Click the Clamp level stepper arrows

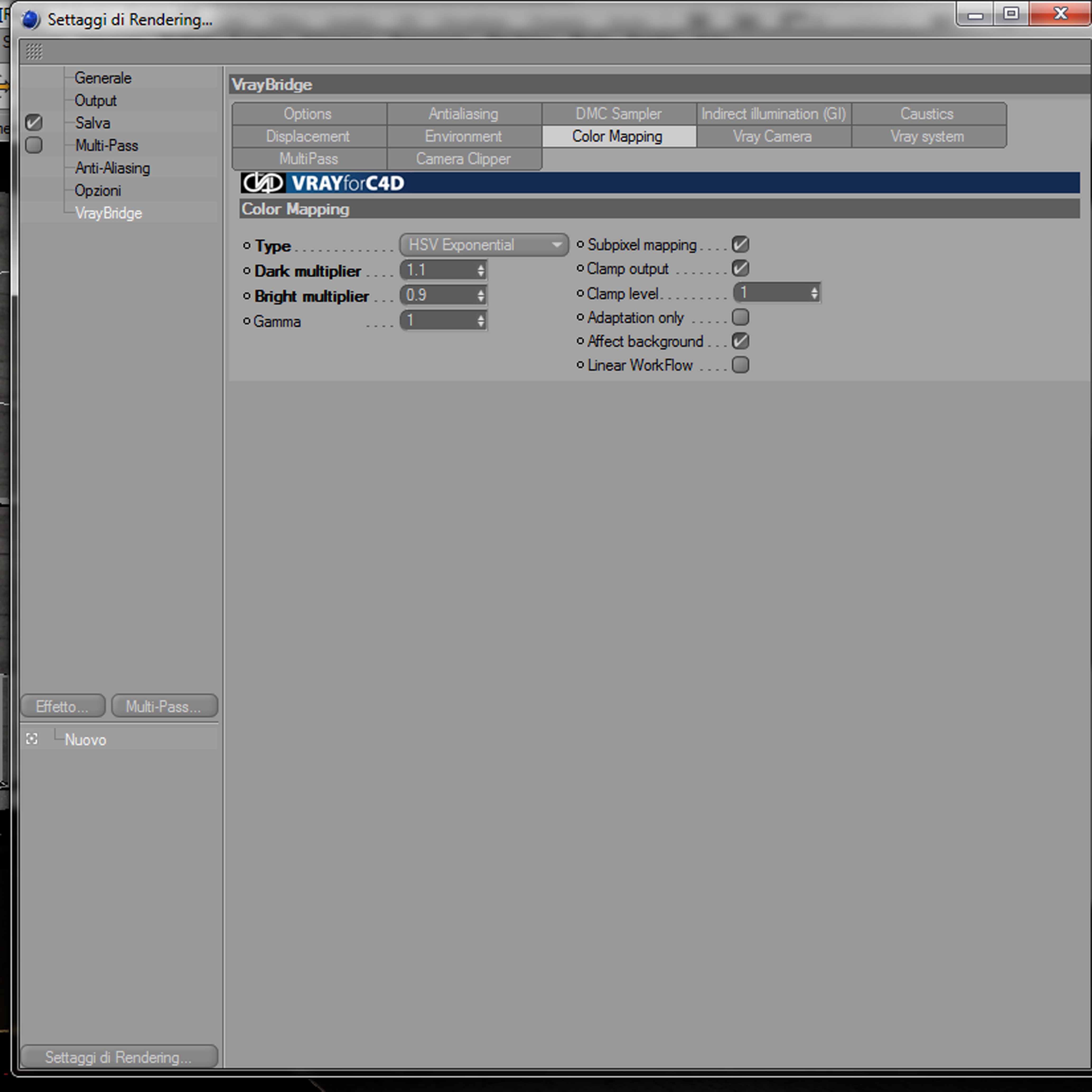(814, 293)
